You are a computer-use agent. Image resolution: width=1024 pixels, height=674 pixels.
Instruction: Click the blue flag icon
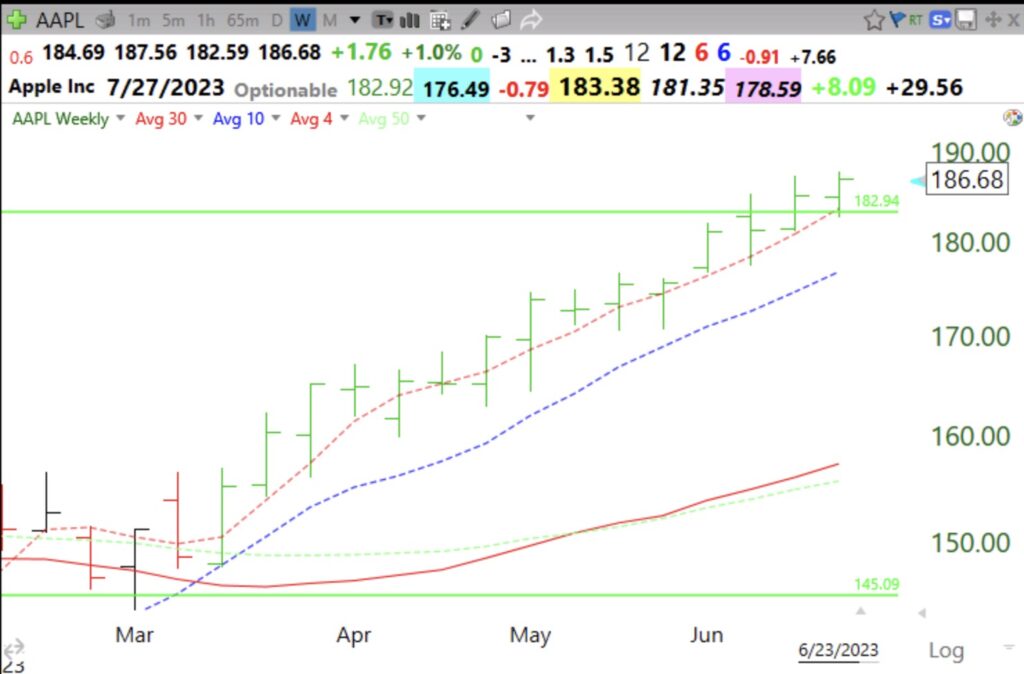[896, 19]
